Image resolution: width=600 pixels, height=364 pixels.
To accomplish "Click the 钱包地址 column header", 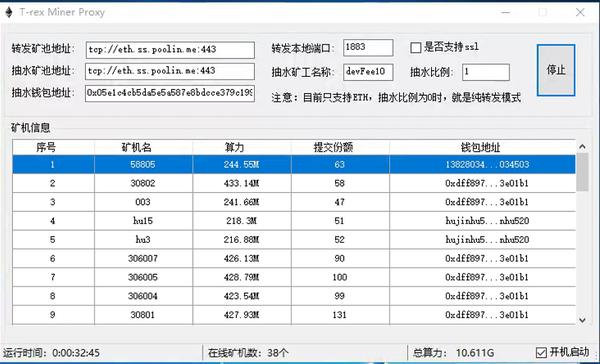I will (483, 147).
